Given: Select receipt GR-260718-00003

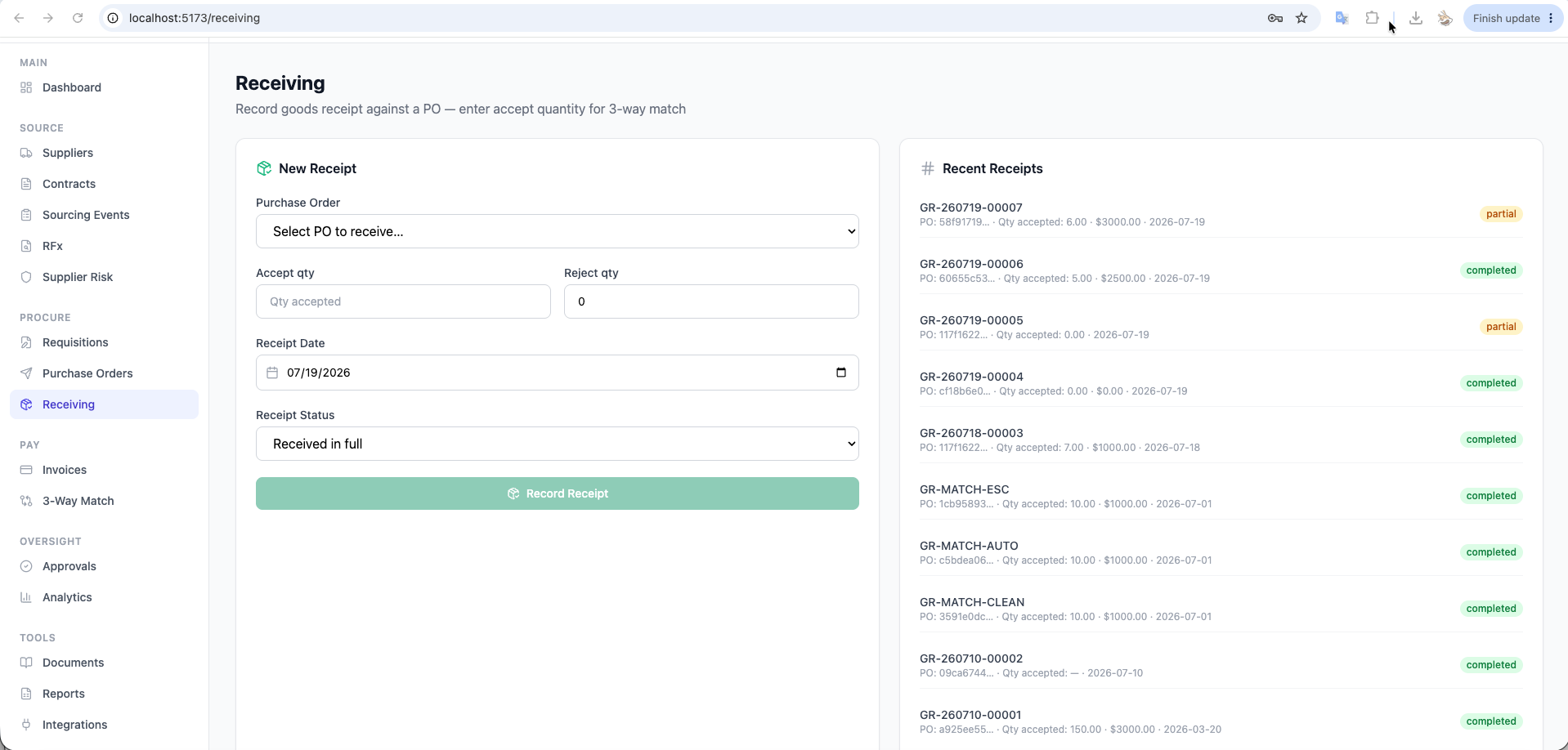Looking at the screenshot, I should (1221, 440).
